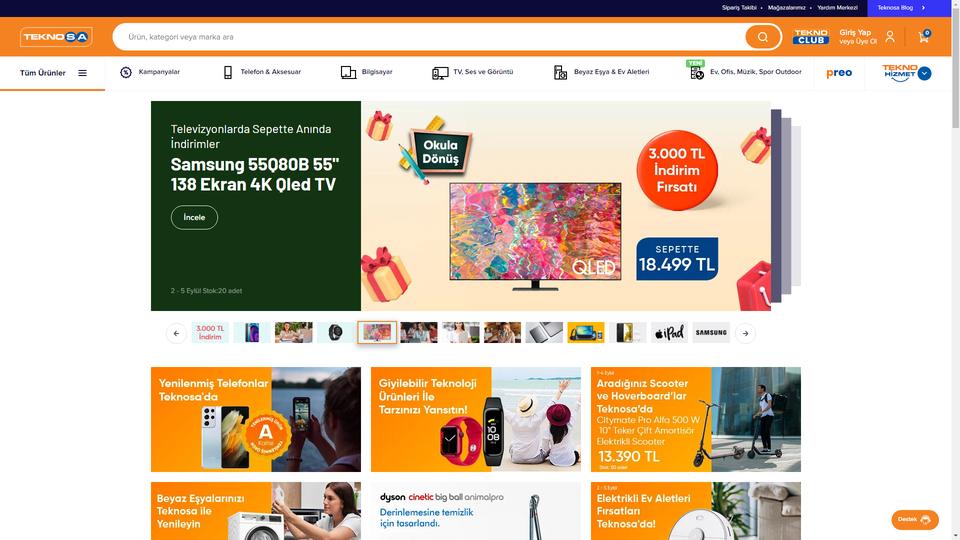Click the hamburger icon beside Tüm Ürünler
The height and width of the screenshot is (540, 960).
(83, 73)
